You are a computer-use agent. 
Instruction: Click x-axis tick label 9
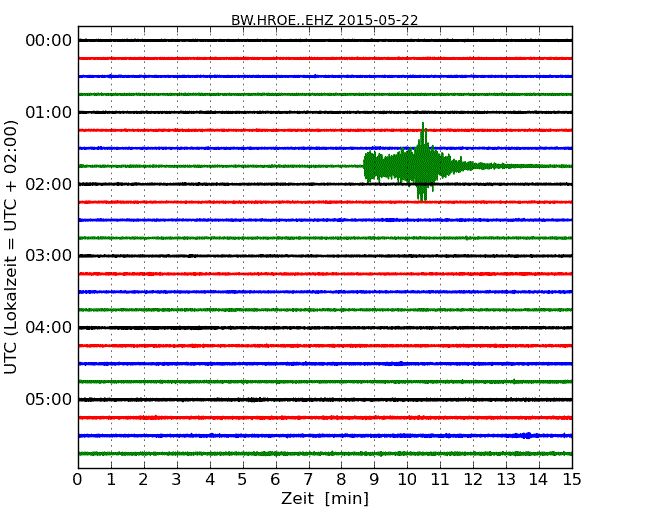coord(374,480)
